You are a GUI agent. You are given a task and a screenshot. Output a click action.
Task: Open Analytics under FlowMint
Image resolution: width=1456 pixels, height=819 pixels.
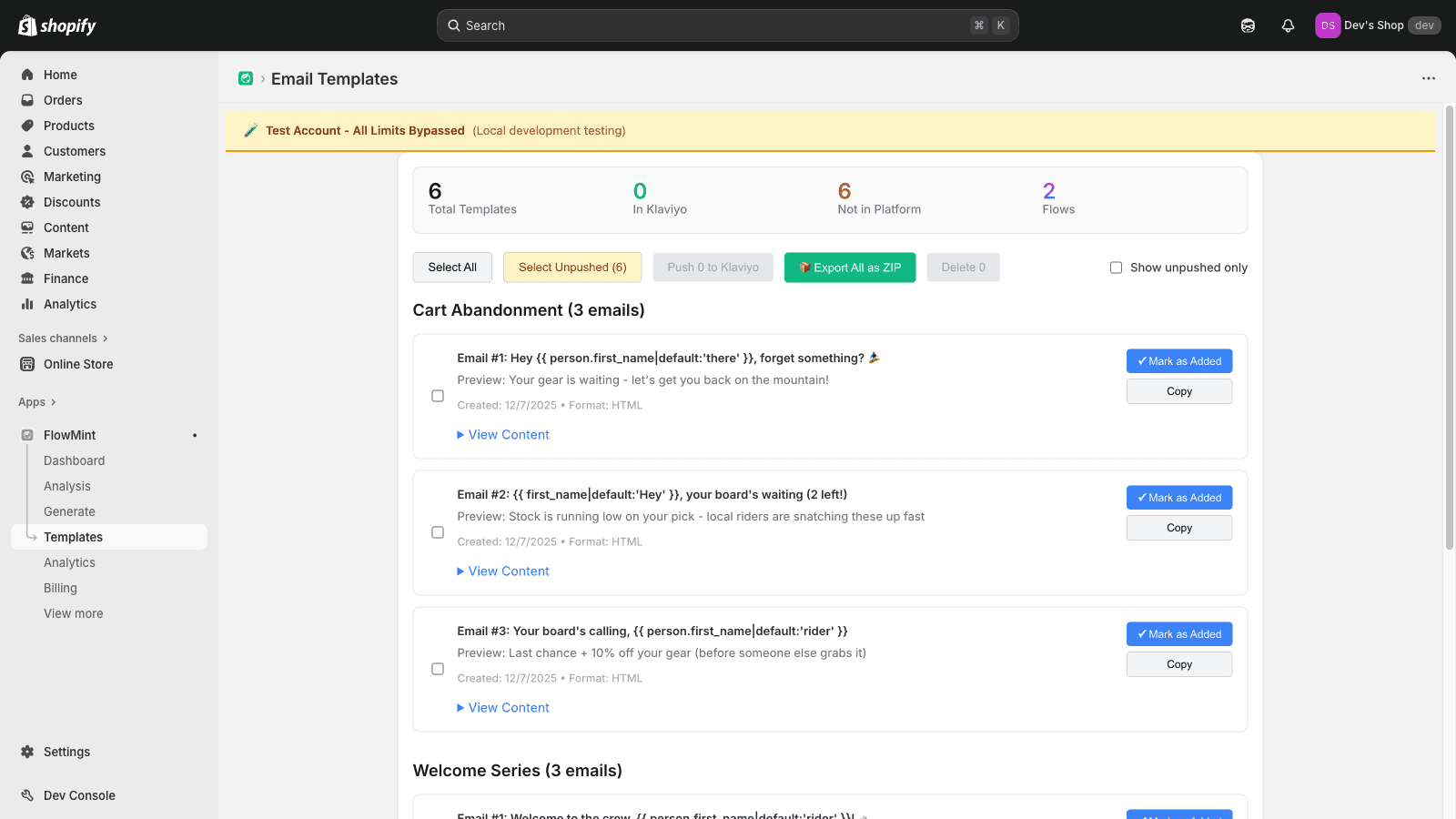tap(69, 562)
